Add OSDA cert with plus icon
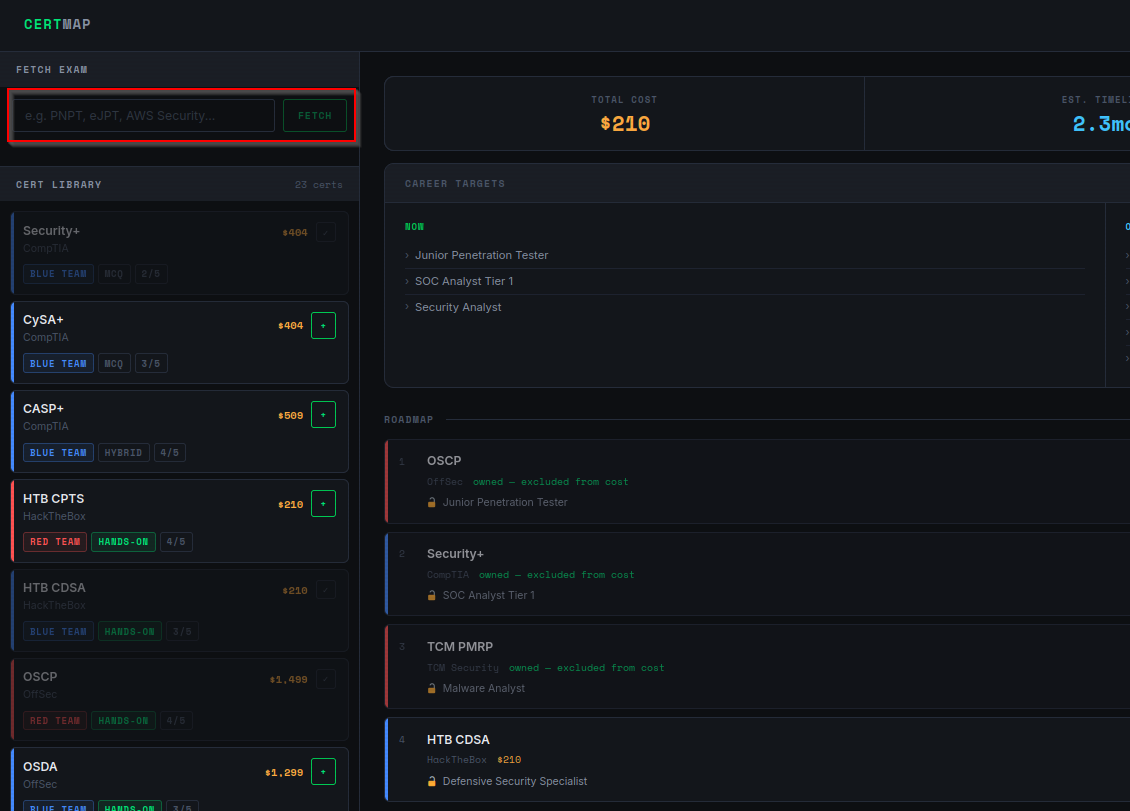The width and height of the screenshot is (1130, 811). 323,771
